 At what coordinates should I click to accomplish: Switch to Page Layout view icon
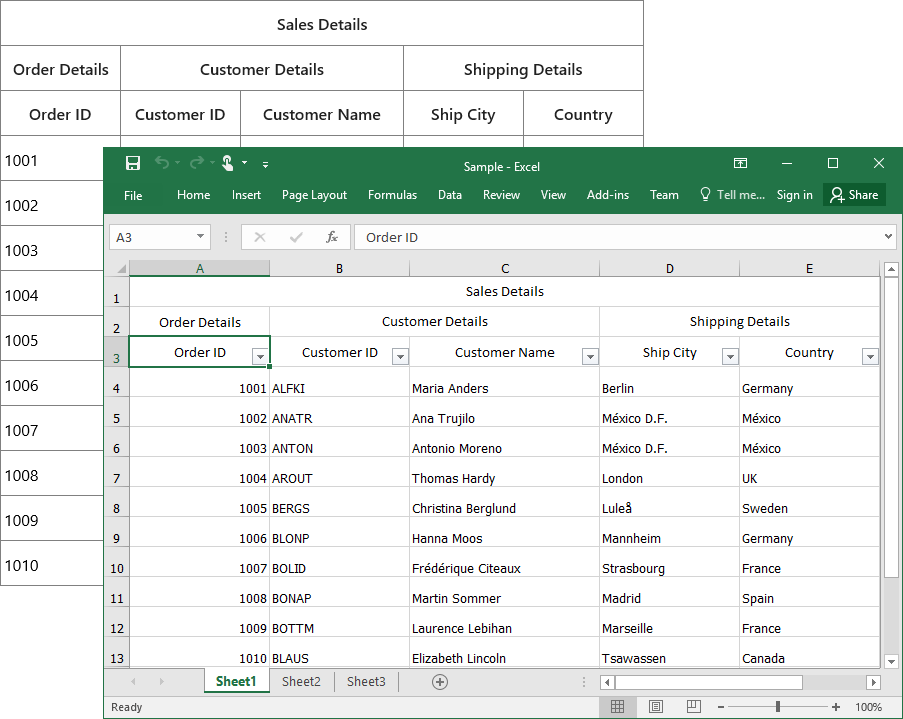tap(655, 707)
